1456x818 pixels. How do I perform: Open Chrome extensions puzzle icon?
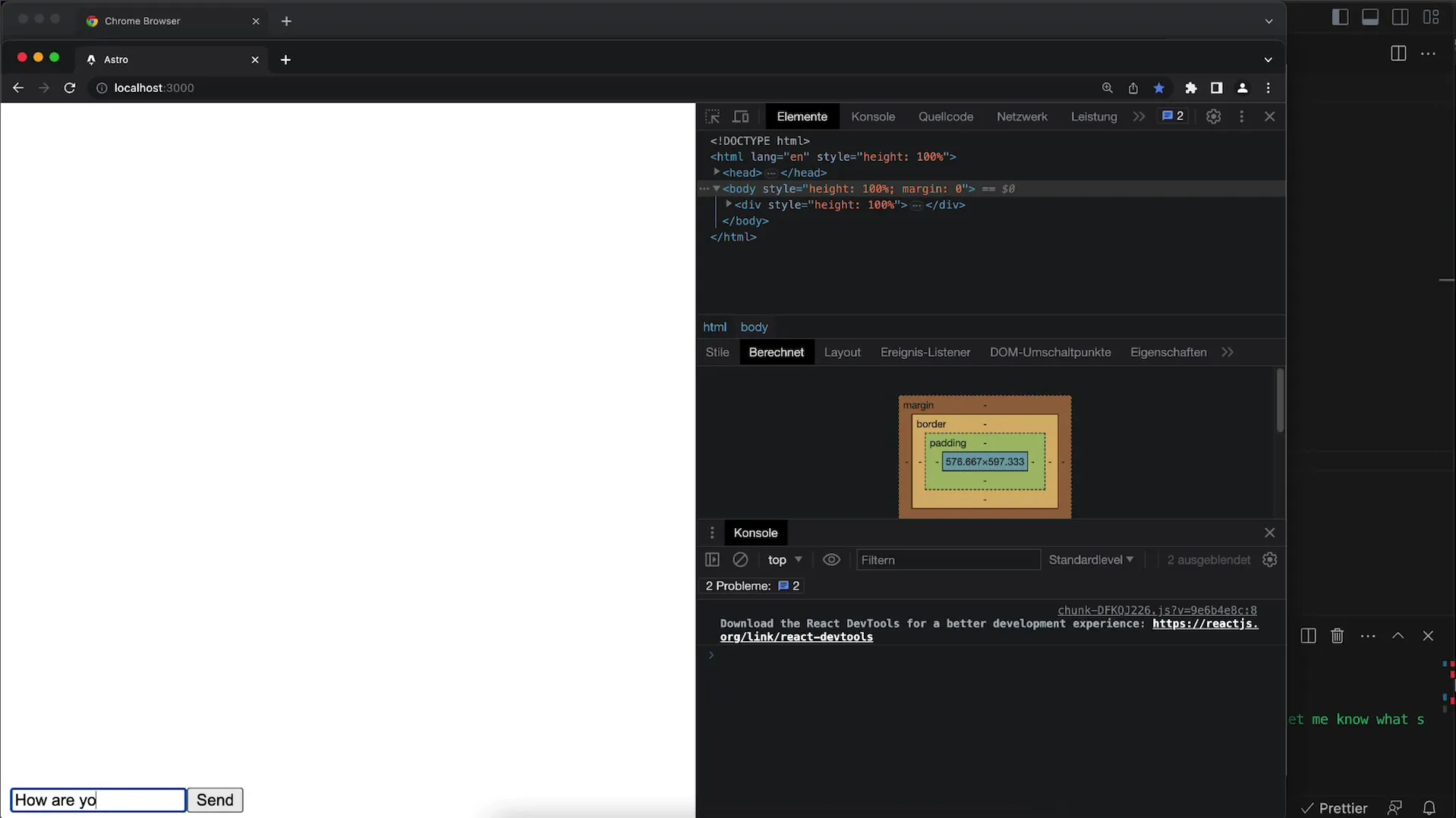point(1191,88)
